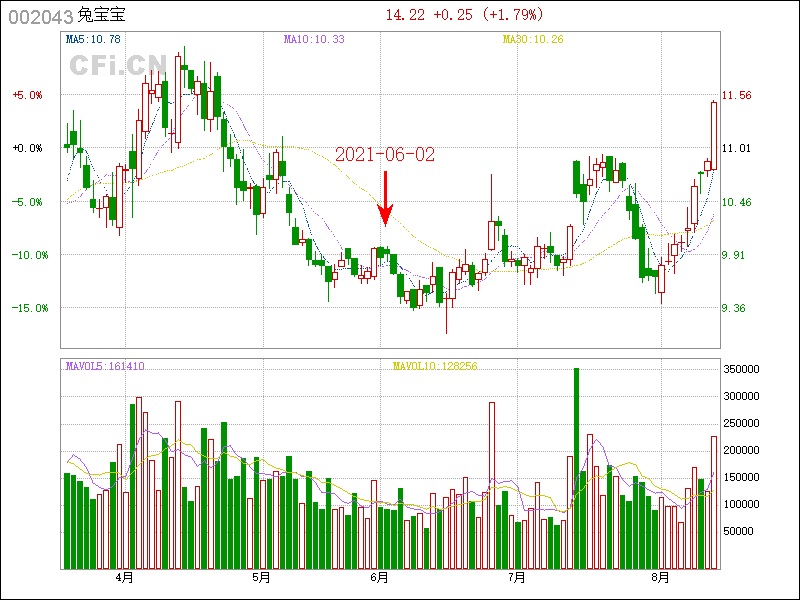
Task: Select the 4月 label on time axis
Action: (x=125, y=578)
